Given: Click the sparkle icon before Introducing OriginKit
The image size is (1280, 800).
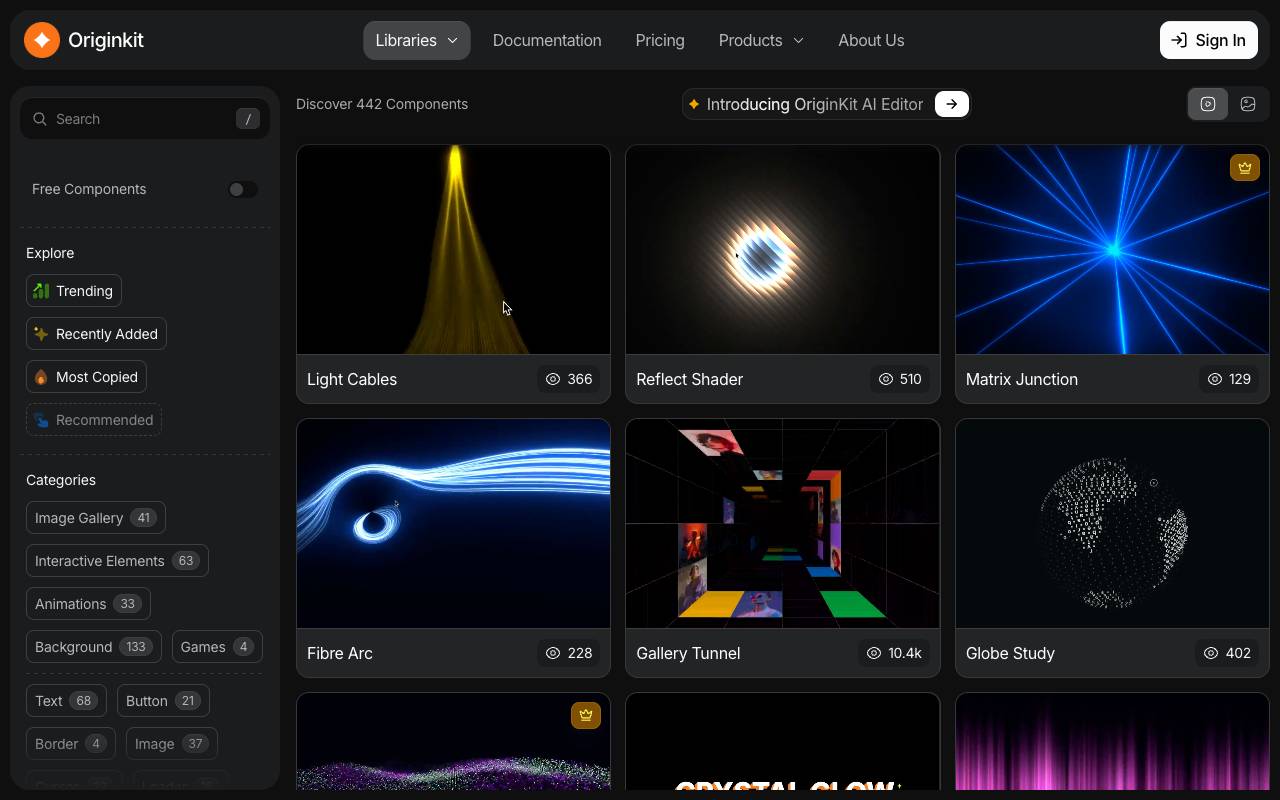Looking at the screenshot, I should [x=694, y=104].
